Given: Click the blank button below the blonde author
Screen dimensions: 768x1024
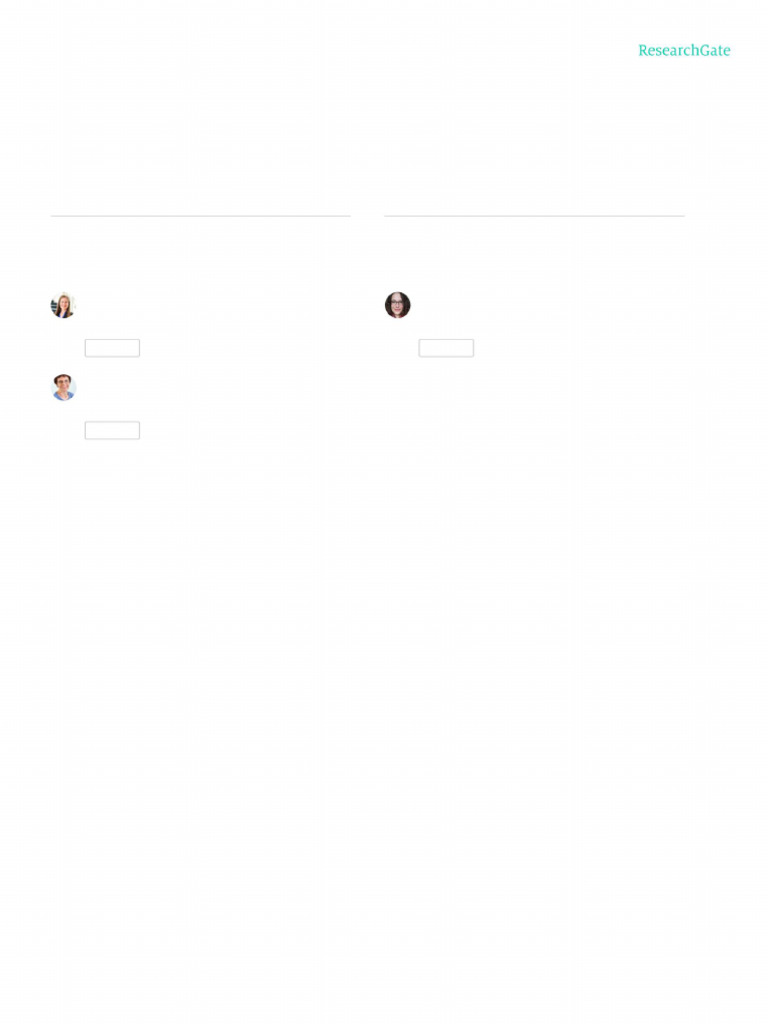Looking at the screenshot, I should [112, 348].
